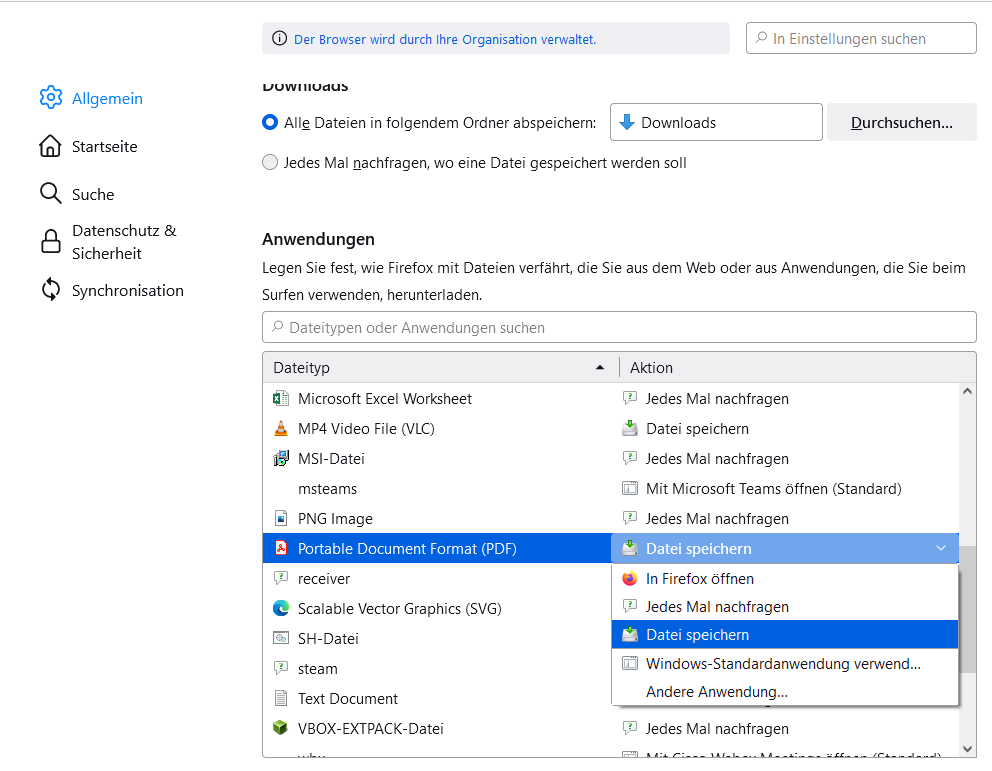Screen dimensions: 992x771
Task: Click the Suche magnifier icon in sidebar
Action: click(50, 194)
